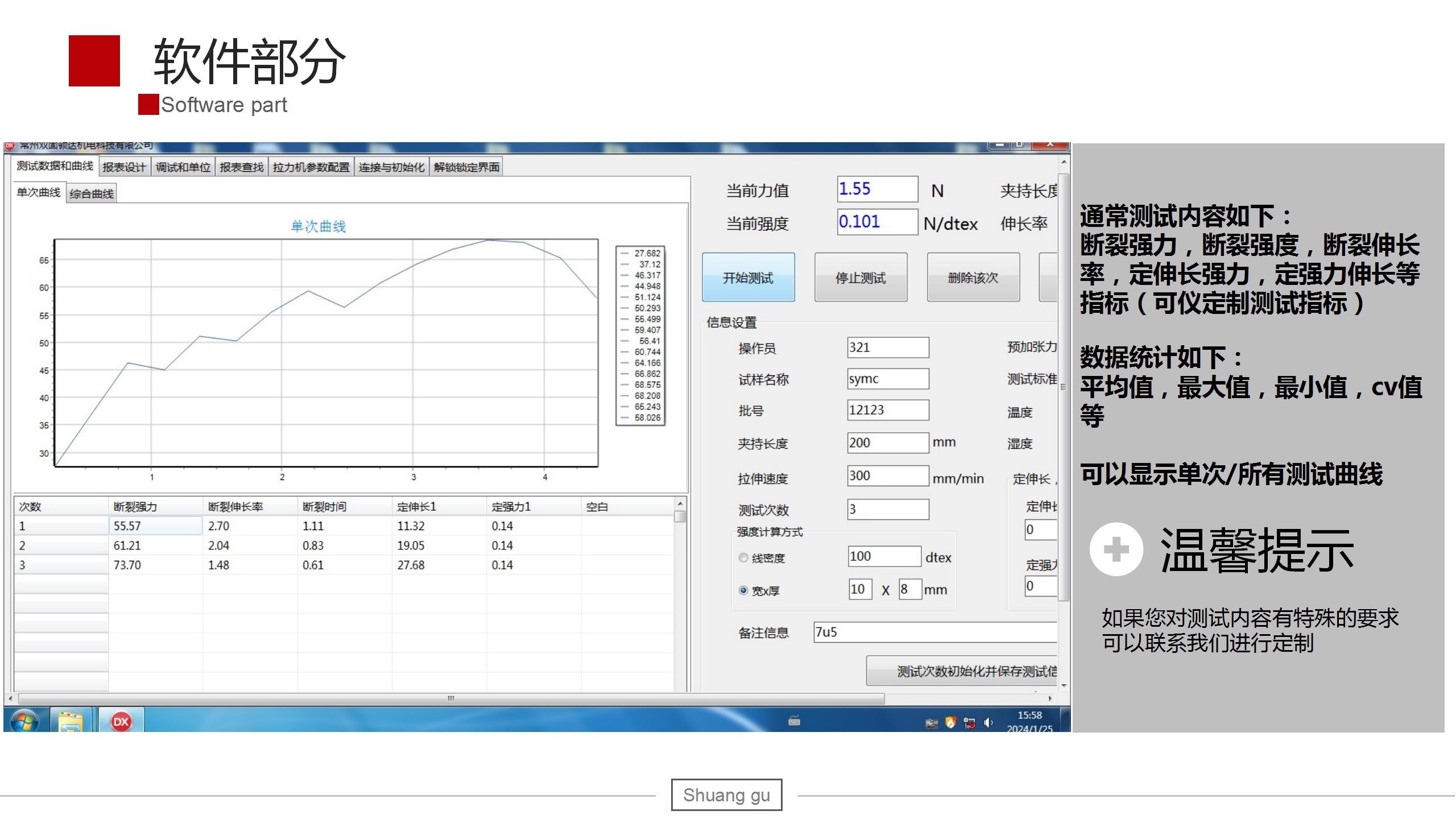The width and height of the screenshot is (1456, 819).
Task: Click the white plus circle icon
Action: [x=1116, y=549]
